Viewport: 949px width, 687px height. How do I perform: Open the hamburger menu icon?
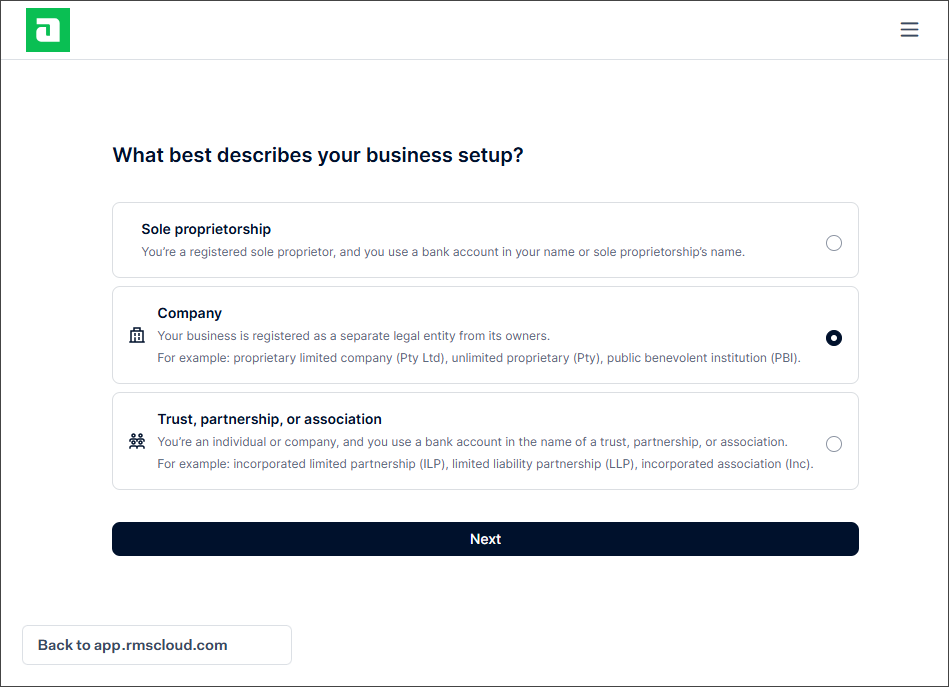point(909,30)
